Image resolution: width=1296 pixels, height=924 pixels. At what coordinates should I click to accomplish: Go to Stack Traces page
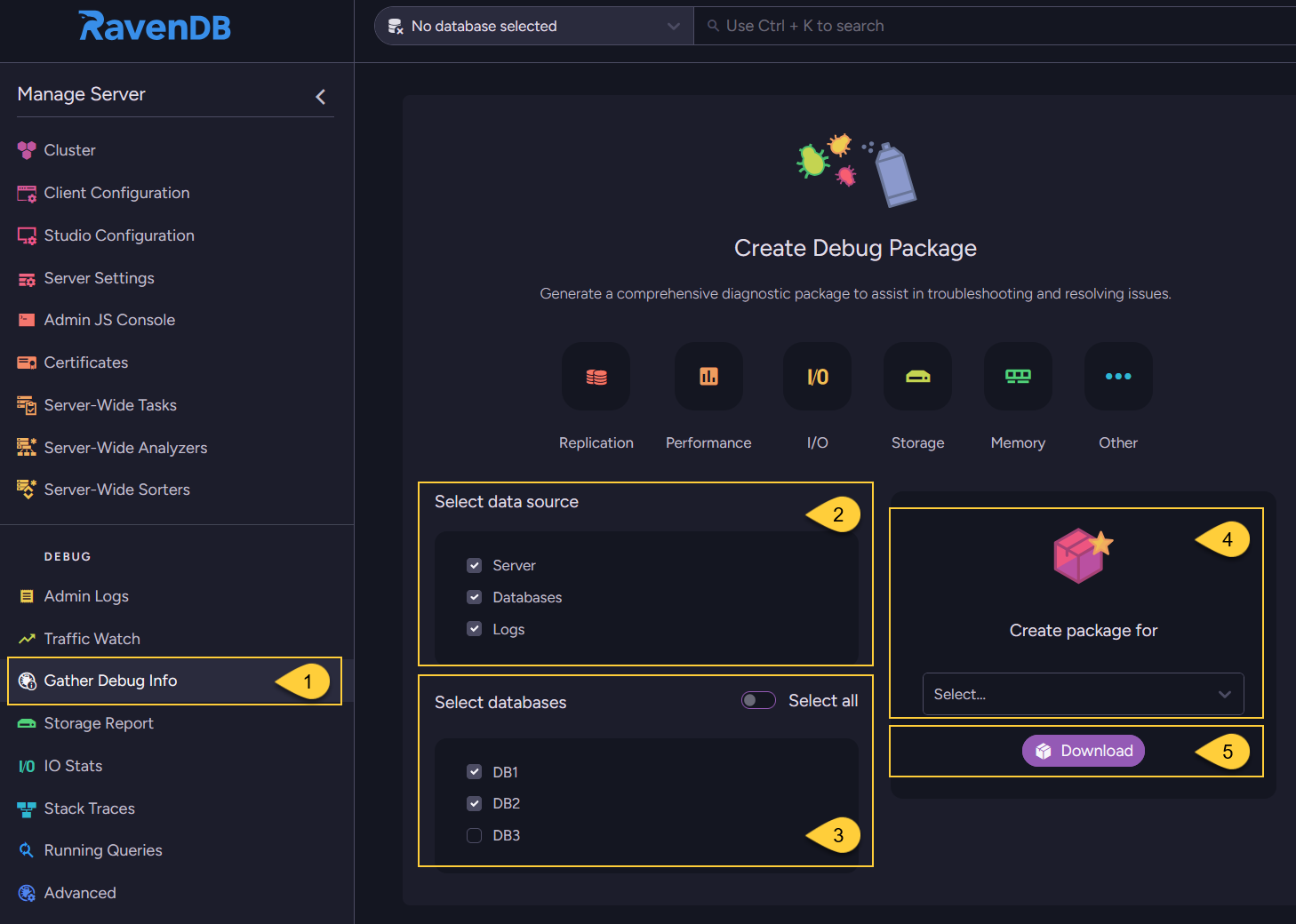pos(90,808)
